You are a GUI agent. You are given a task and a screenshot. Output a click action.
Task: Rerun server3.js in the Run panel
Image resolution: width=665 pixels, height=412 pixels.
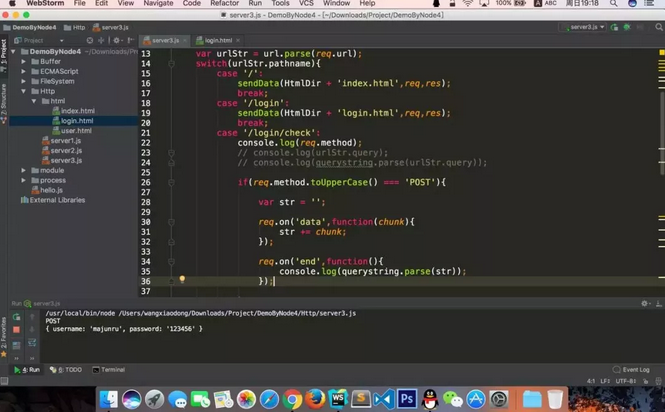(16, 317)
